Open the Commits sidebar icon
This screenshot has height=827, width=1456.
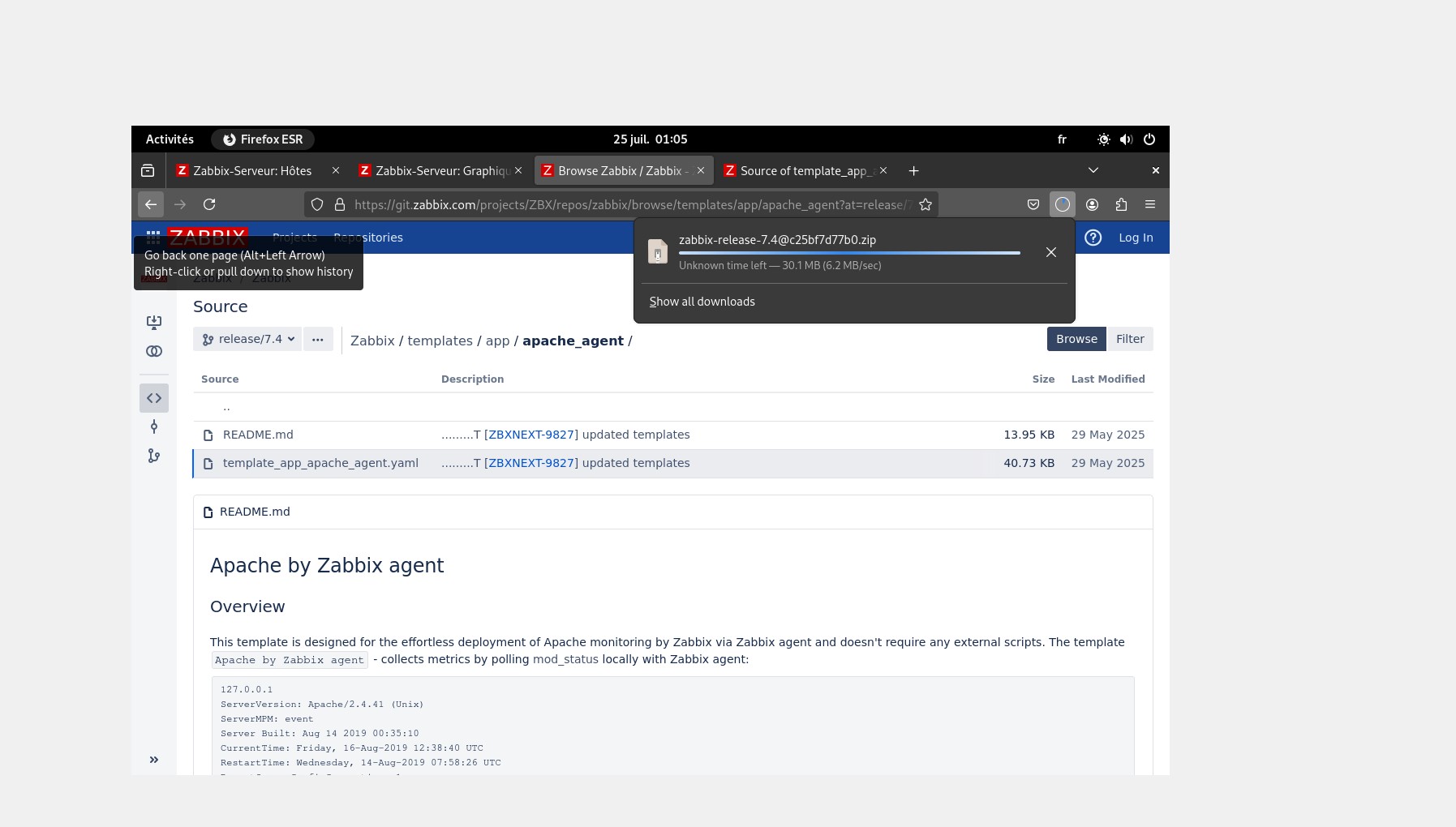pos(153,427)
